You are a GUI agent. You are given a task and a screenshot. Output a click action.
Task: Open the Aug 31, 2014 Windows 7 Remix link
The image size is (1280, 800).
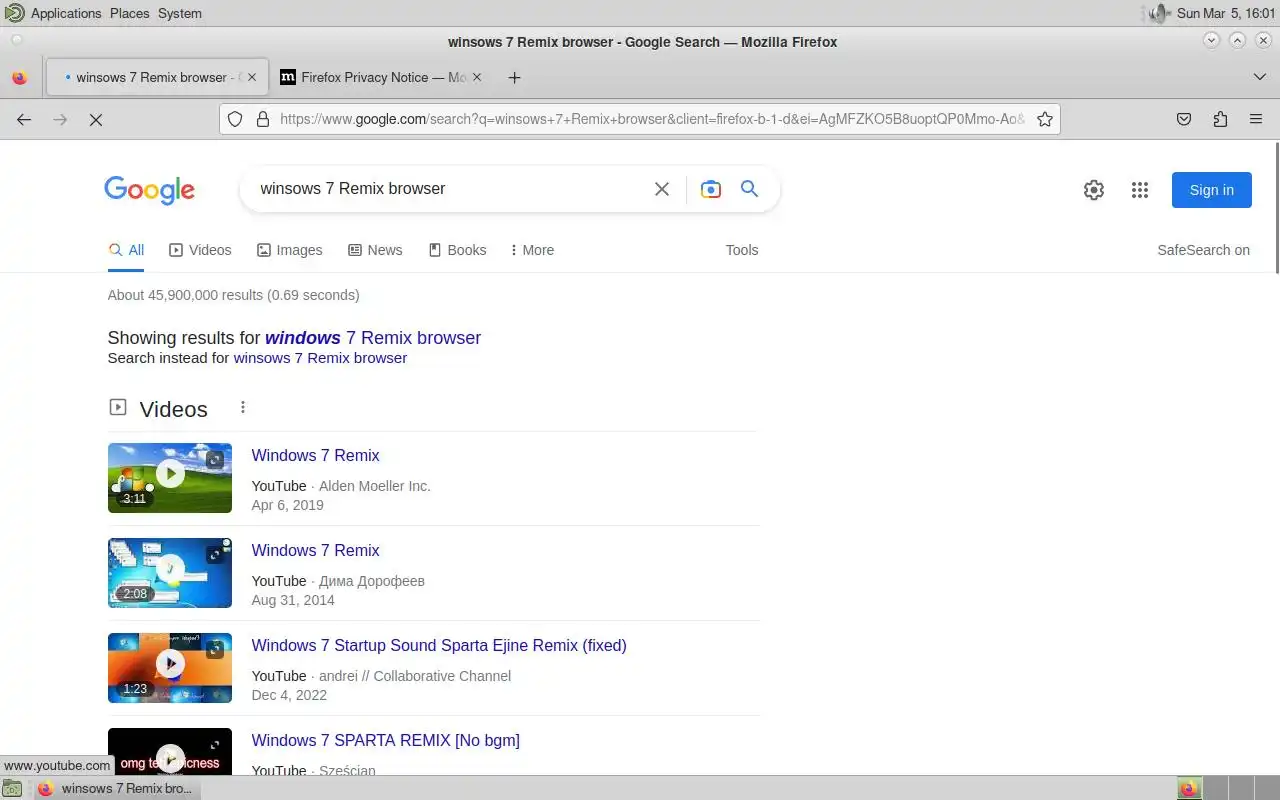tap(315, 550)
